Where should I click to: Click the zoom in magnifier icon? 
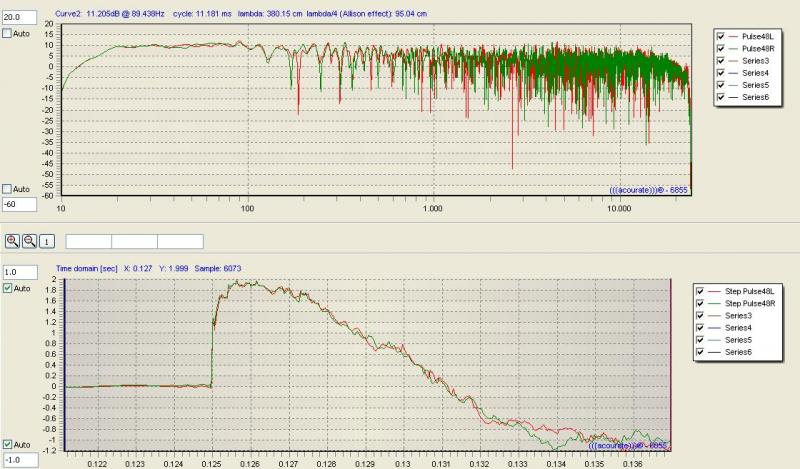click(12, 241)
